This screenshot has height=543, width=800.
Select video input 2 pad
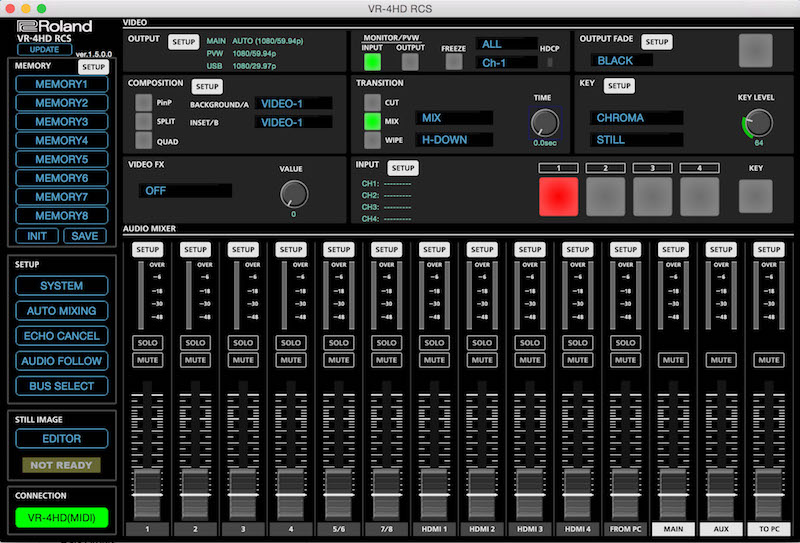(x=606, y=196)
